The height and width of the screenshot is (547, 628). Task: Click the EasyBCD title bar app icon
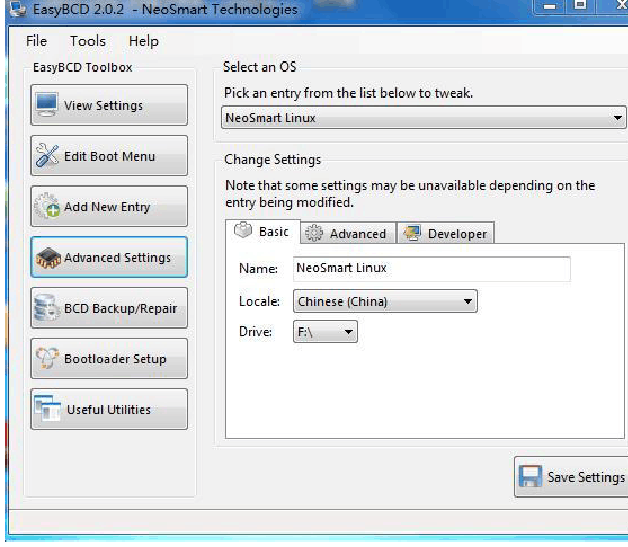18,9
